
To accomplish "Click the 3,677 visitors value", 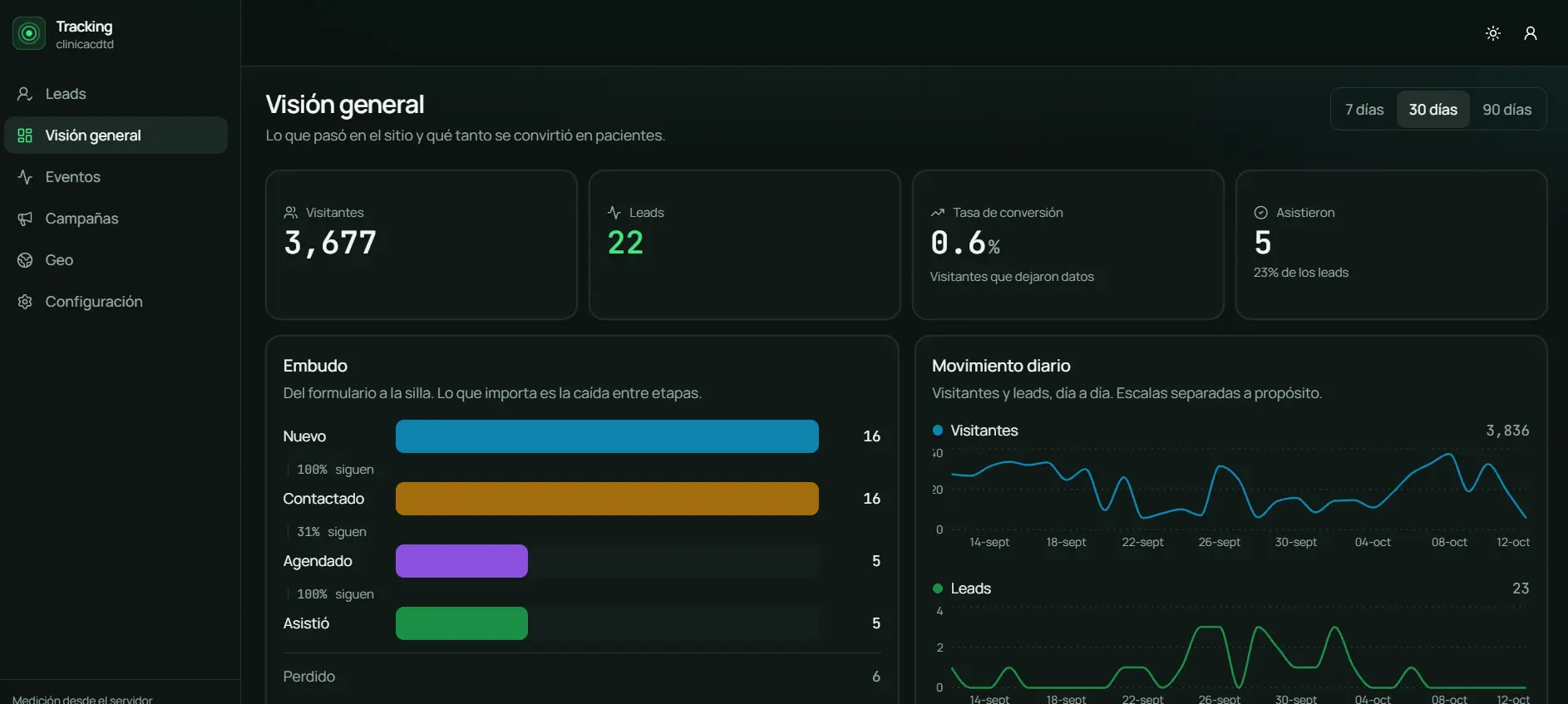I will 330,243.
